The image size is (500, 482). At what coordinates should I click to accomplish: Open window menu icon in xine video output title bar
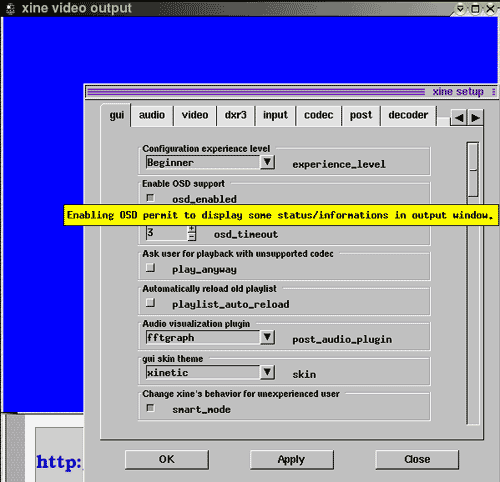10,8
